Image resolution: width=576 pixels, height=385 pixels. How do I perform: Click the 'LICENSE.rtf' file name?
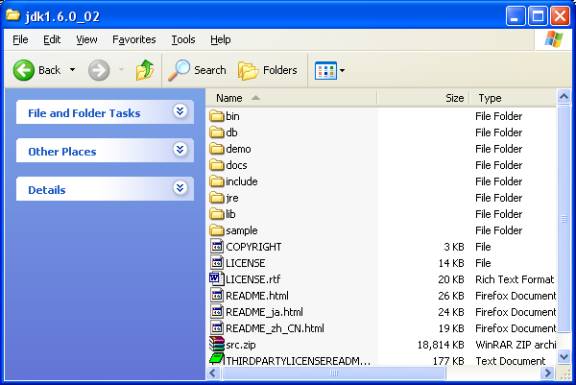click(x=253, y=280)
